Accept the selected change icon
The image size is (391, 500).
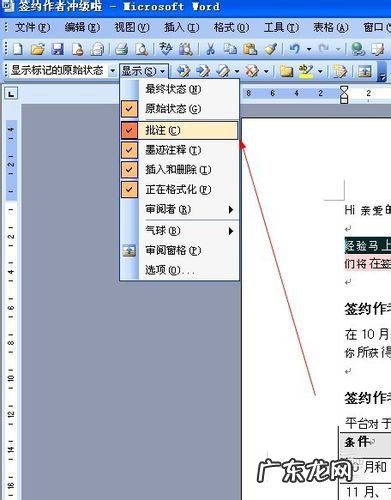[x=223, y=71]
